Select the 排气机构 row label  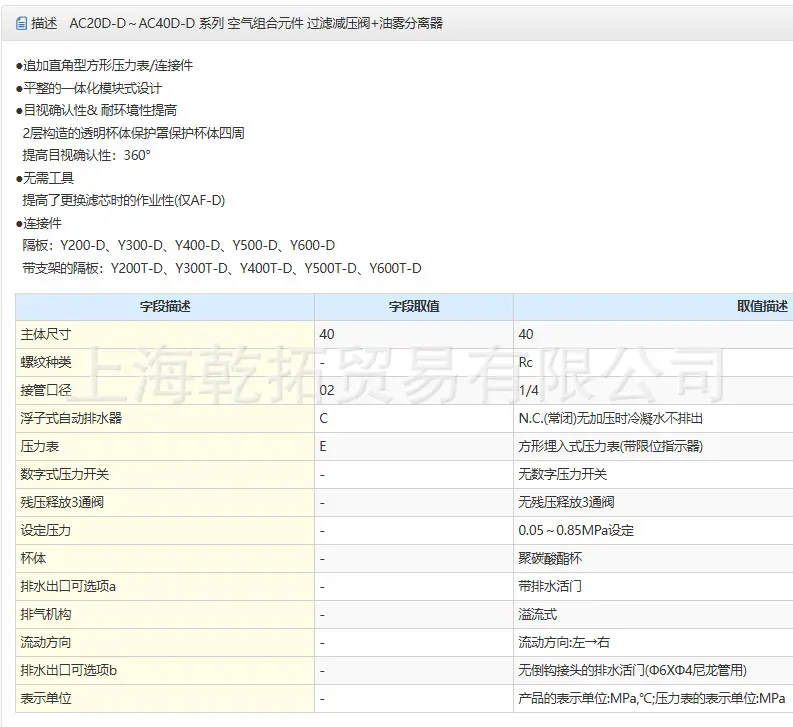(46, 614)
